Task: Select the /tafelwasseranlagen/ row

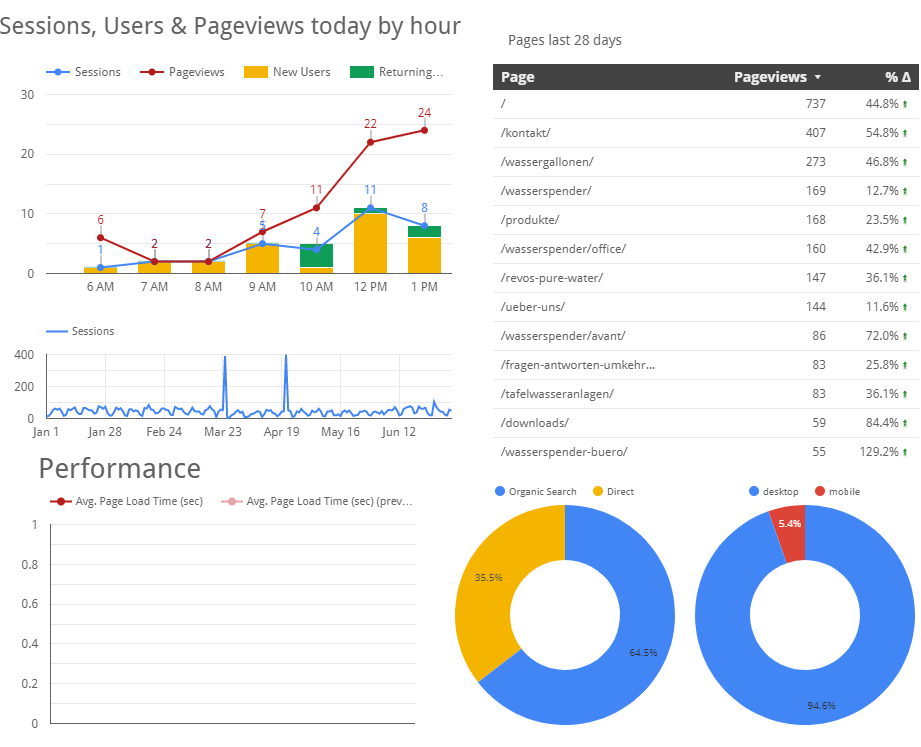Action: point(705,394)
